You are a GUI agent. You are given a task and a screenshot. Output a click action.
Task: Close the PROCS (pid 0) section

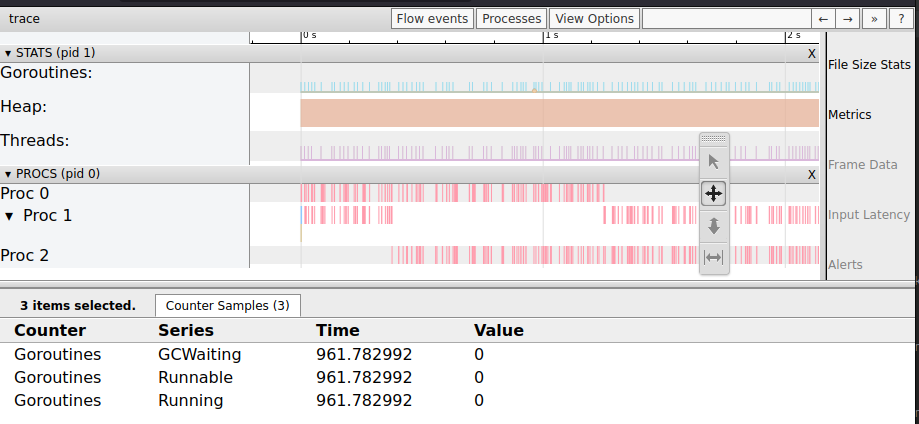tap(812, 175)
